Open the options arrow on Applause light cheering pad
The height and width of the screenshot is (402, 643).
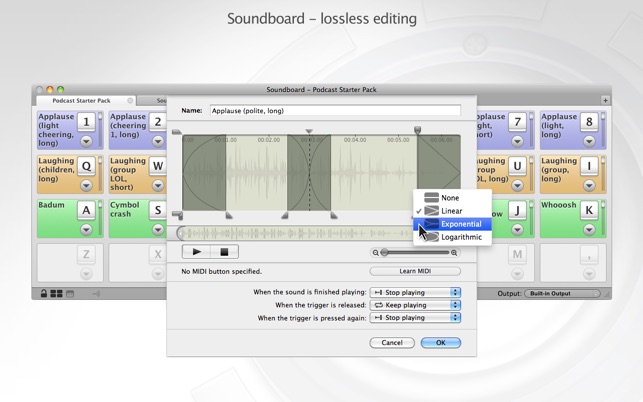87,142
